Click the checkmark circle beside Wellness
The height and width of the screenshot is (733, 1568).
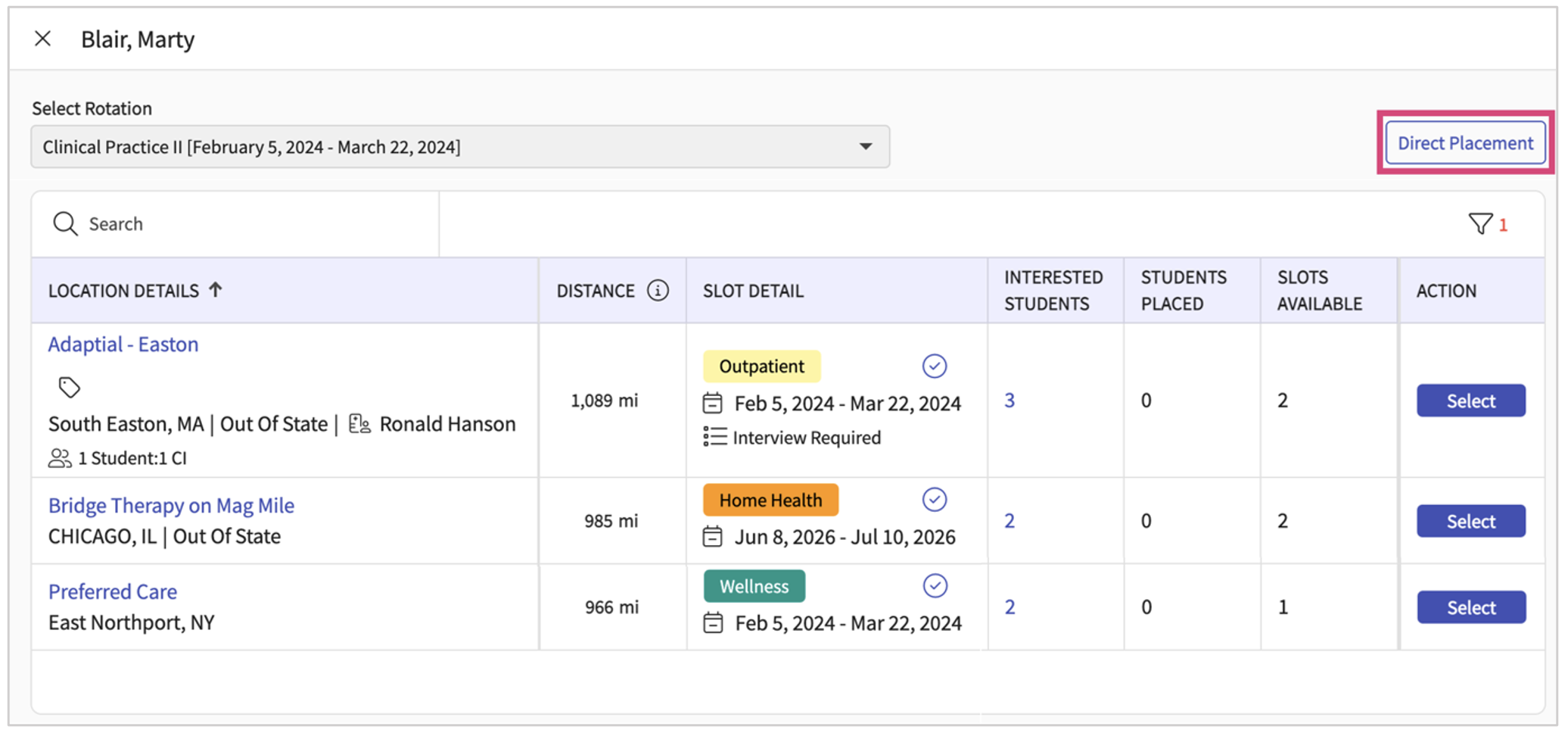point(935,586)
